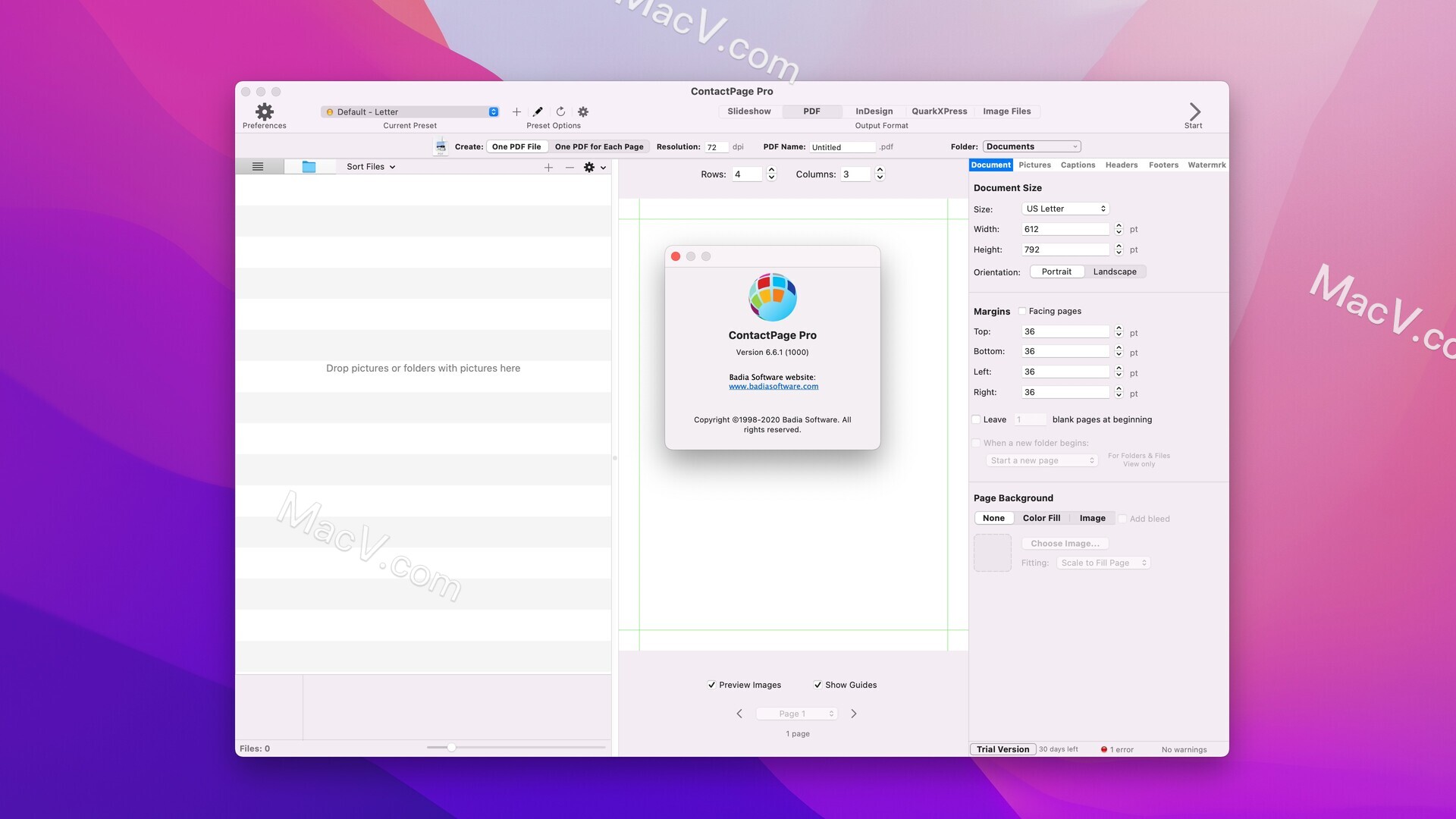Uncheck Preview Images checkbox
This screenshot has height=819, width=1456.
(711, 685)
